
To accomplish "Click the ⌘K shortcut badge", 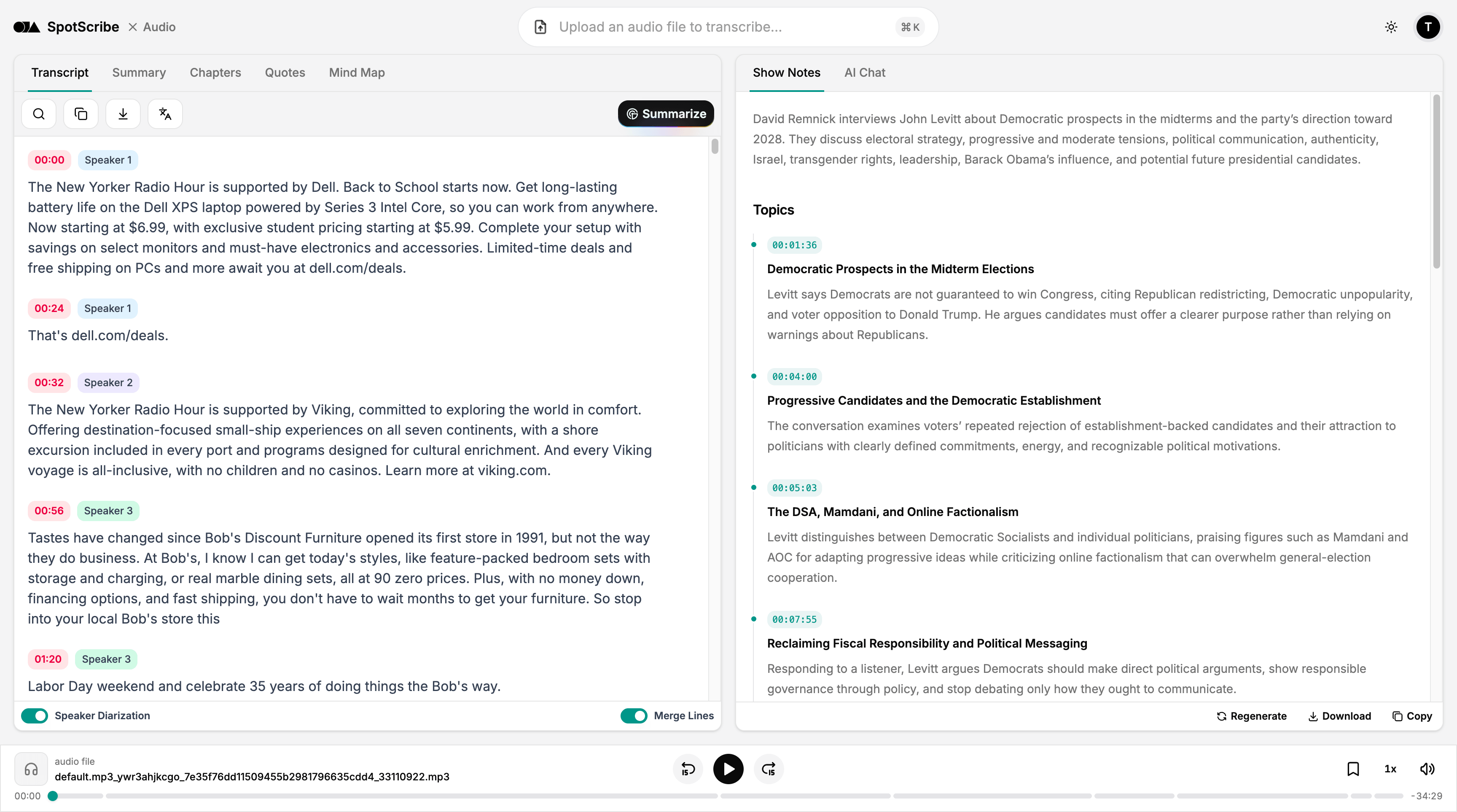I will pyautogui.click(x=910, y=27).
